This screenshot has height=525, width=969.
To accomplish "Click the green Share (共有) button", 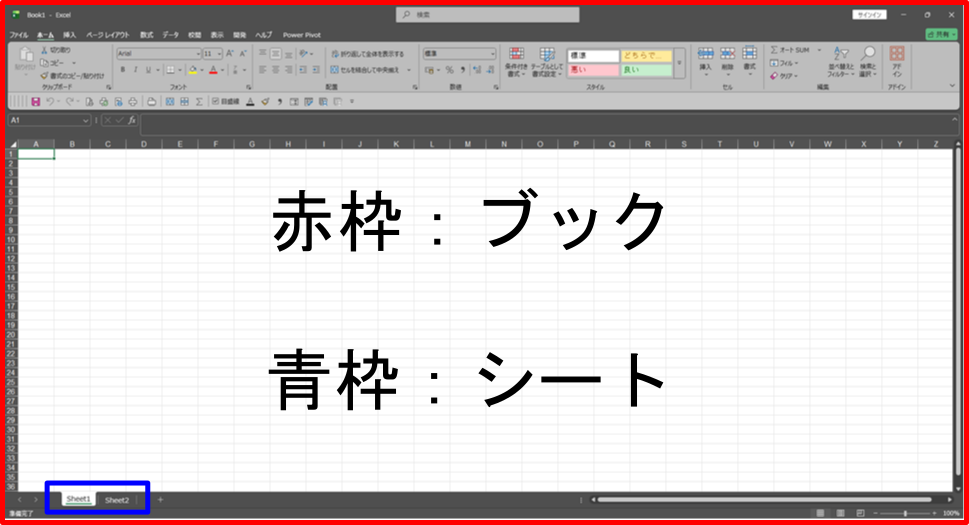I will click(x=943, y=34).
